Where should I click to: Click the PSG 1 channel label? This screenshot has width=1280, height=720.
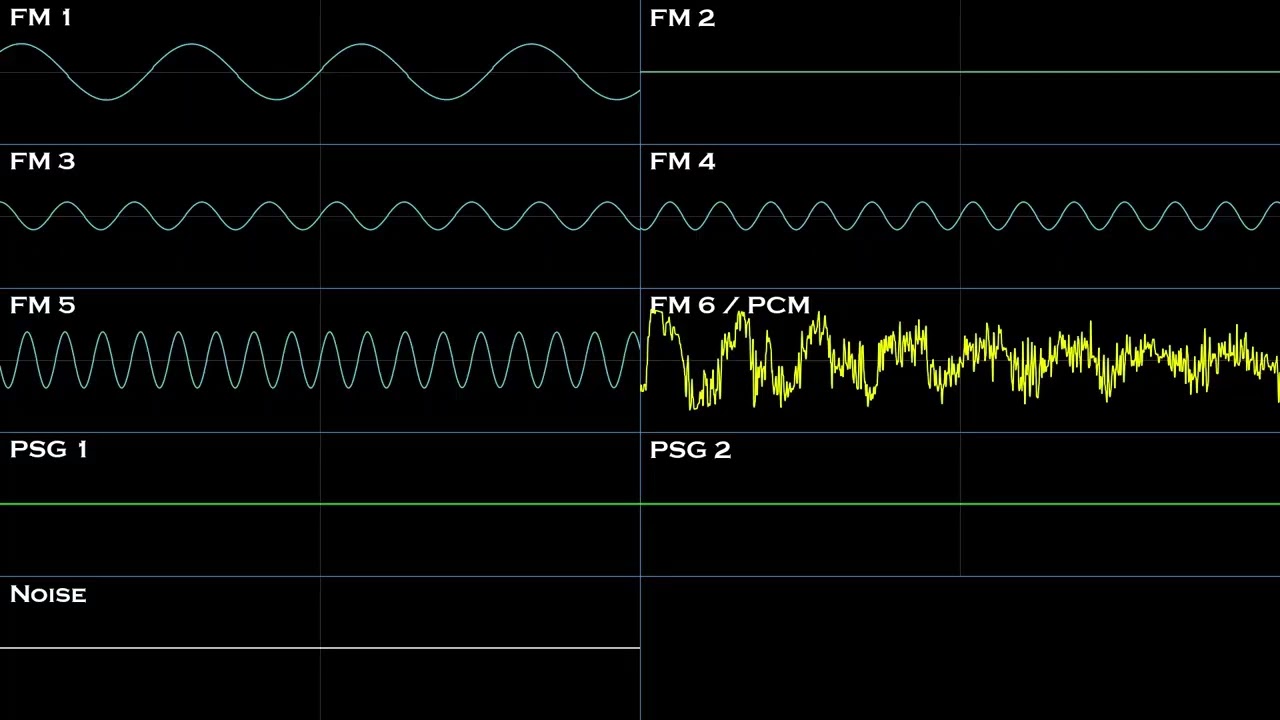[48, 450]
